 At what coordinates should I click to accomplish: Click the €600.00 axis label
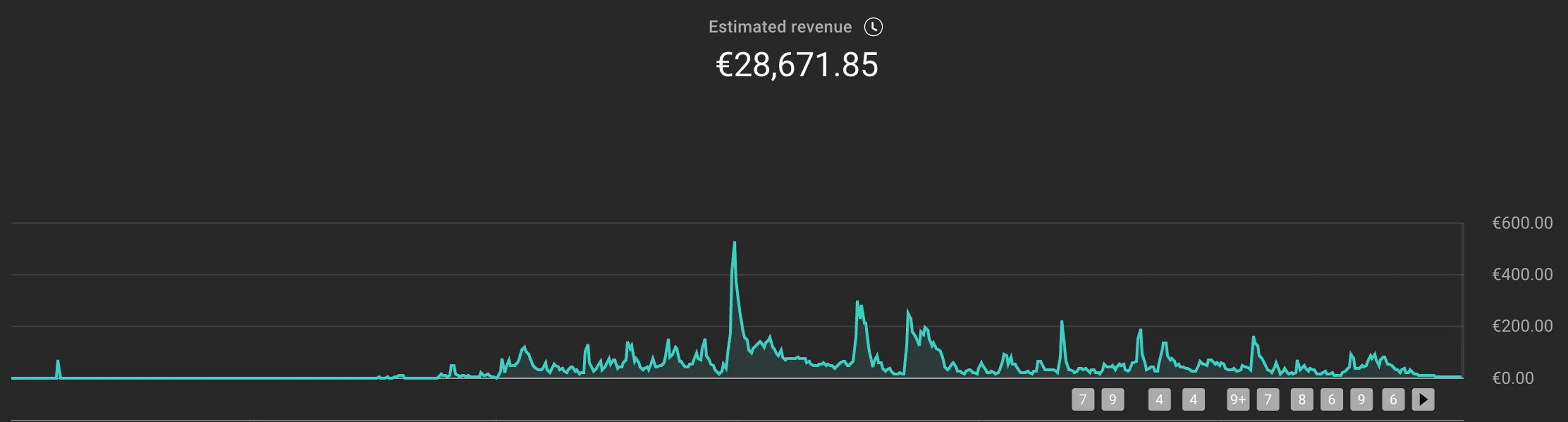click(1522, 223)
